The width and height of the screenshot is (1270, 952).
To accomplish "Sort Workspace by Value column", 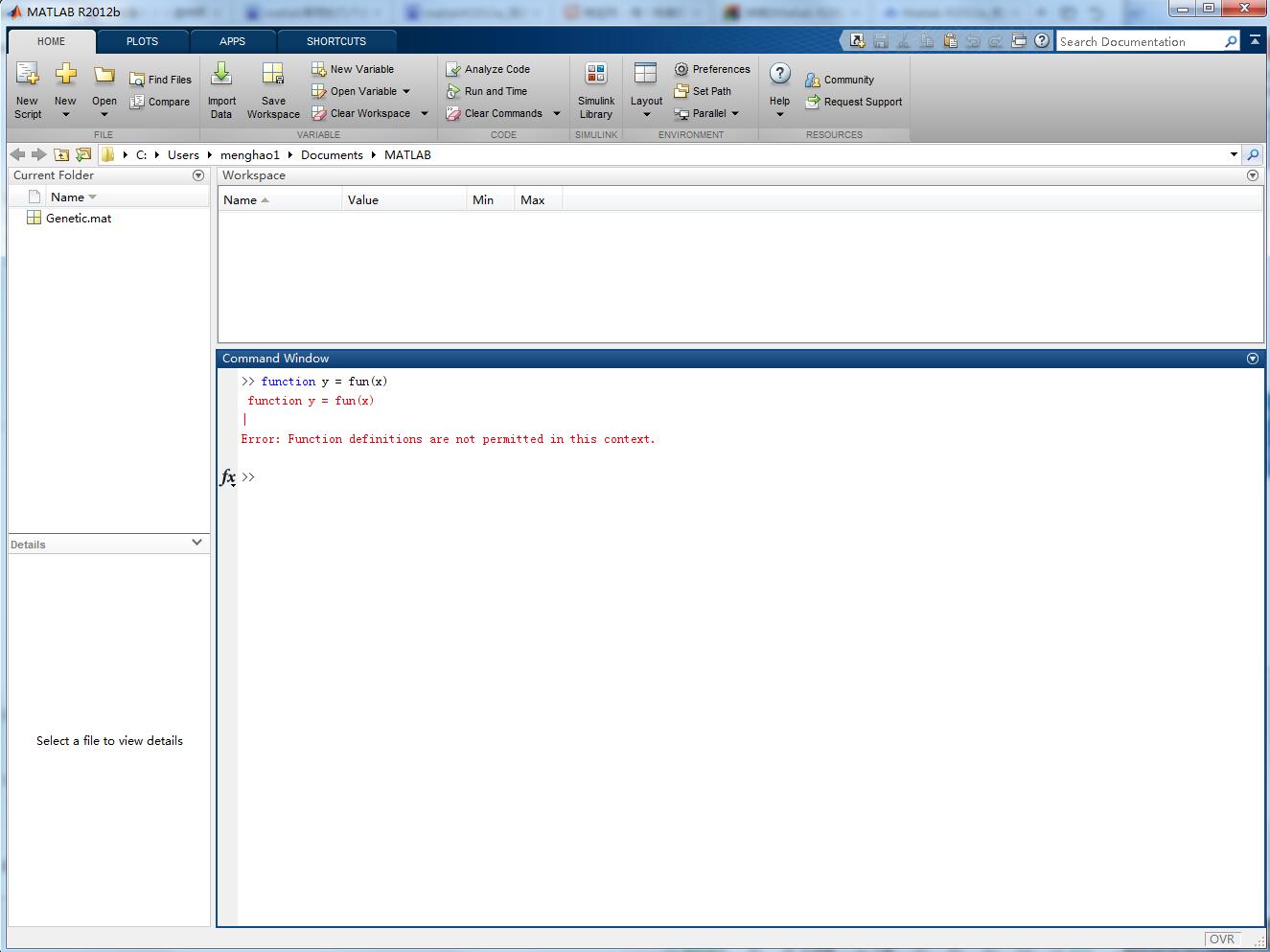I will tap(404, 200).
